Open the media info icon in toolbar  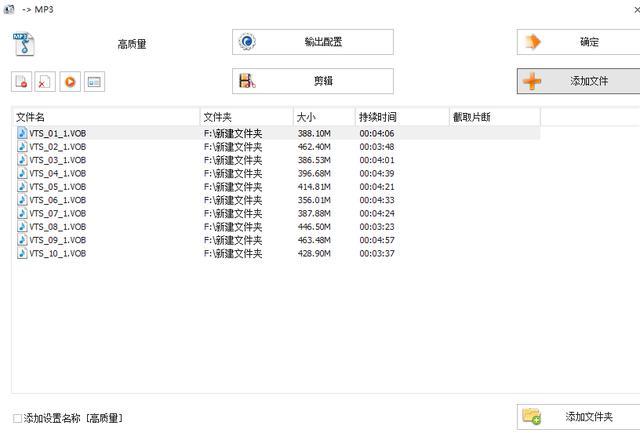(94, 82)
